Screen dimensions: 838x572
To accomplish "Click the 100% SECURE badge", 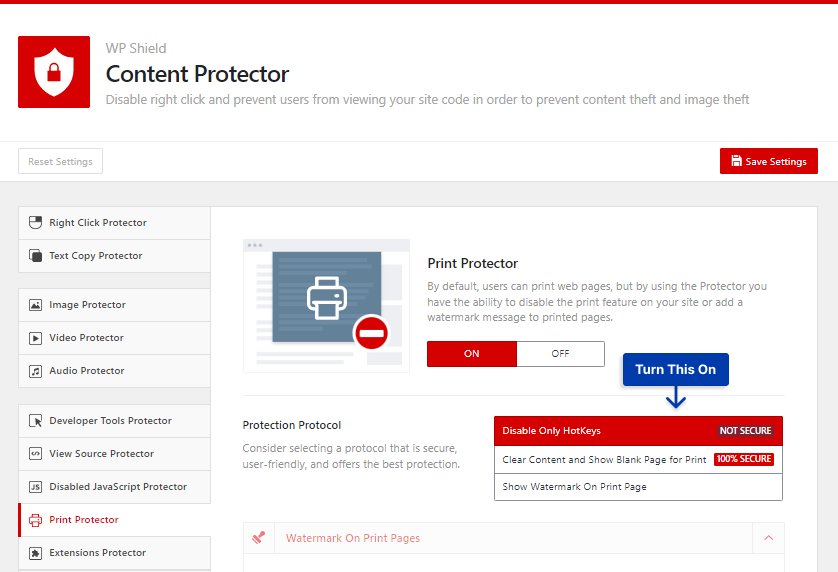I will [x=744, y=459].
